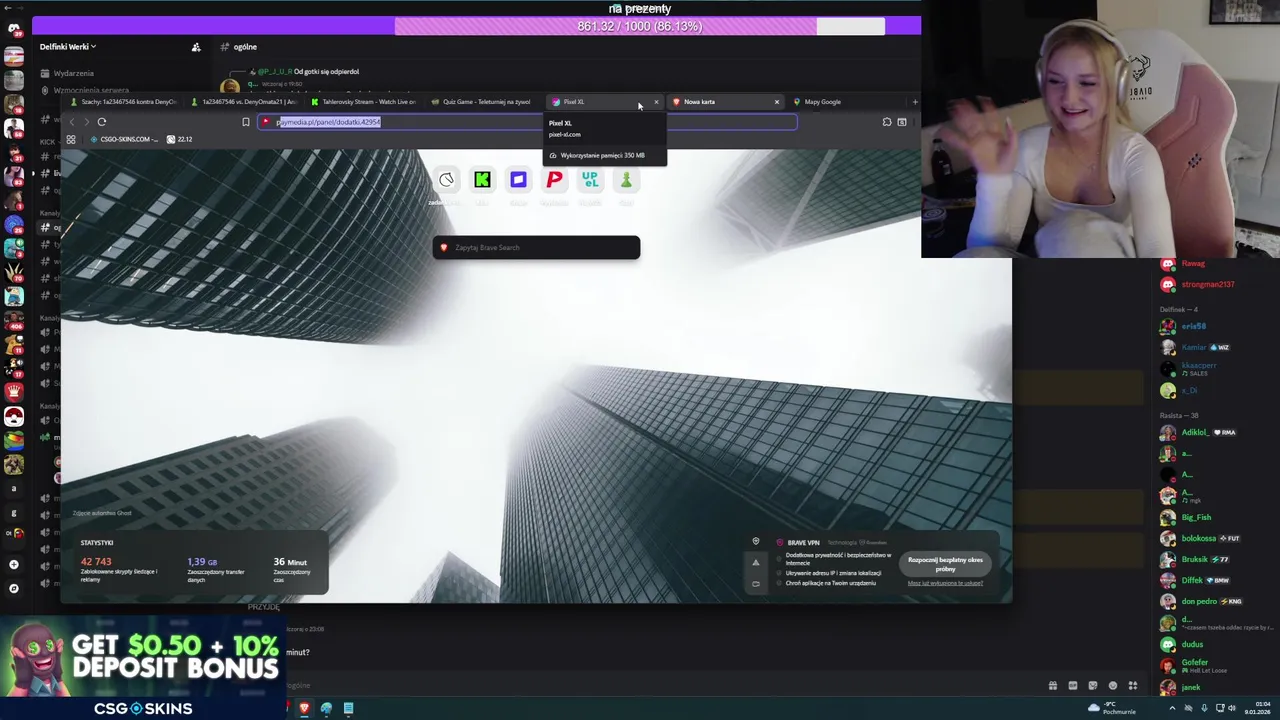The height and width of the screenshot is (720, 1280).
Task: Select the Brave rewards triangle card icon
Action: pos(756,562)
